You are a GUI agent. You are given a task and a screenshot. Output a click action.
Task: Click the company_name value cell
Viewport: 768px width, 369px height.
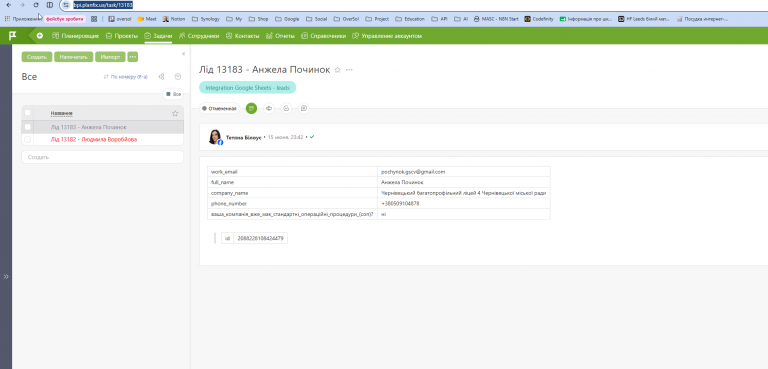pyautogui.click(x=464, y=193)
